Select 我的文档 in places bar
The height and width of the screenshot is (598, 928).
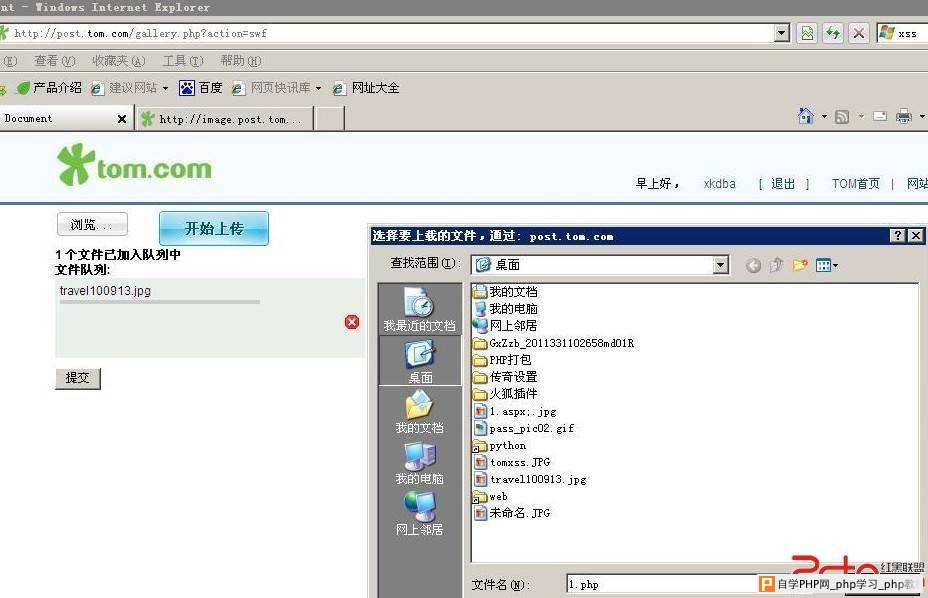pyautogui.click(x=419, y=412)
